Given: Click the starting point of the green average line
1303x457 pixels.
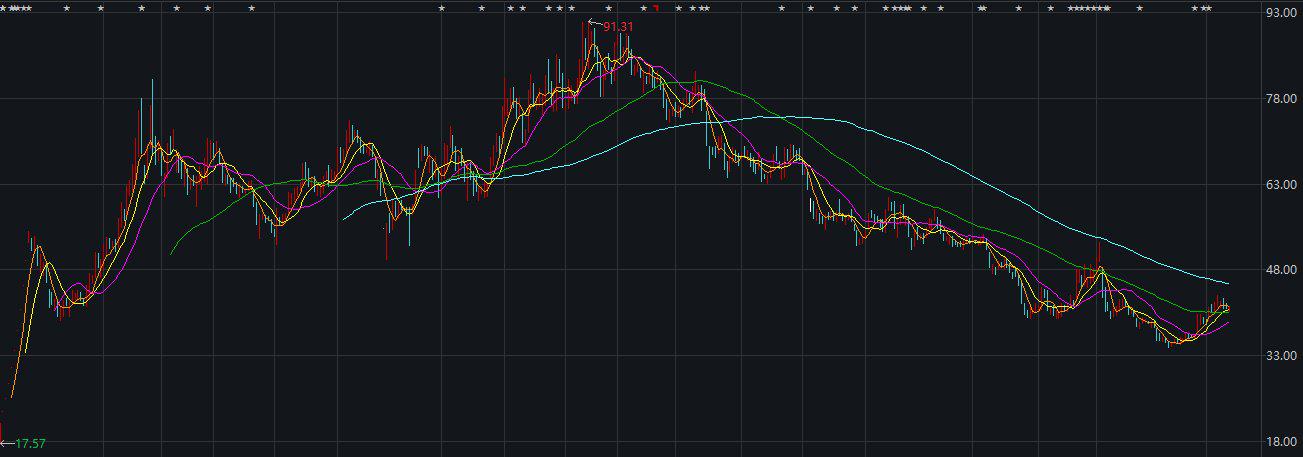Looking at the screenshot, I should coord(171,253).
